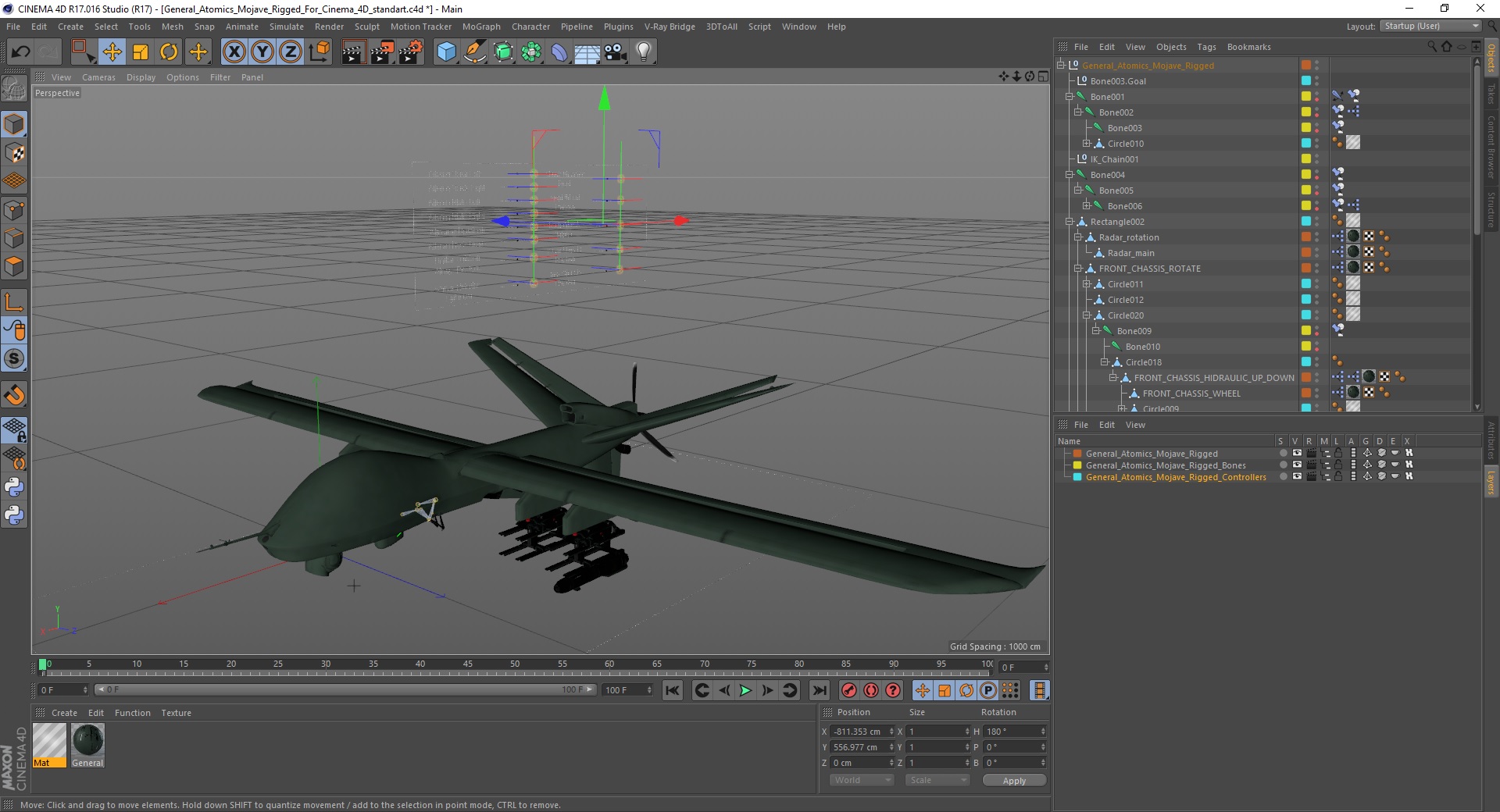The width and height of the screenshot is (1500, 812).
Task: Toggle Autokeying button
Action: point(870,690)
